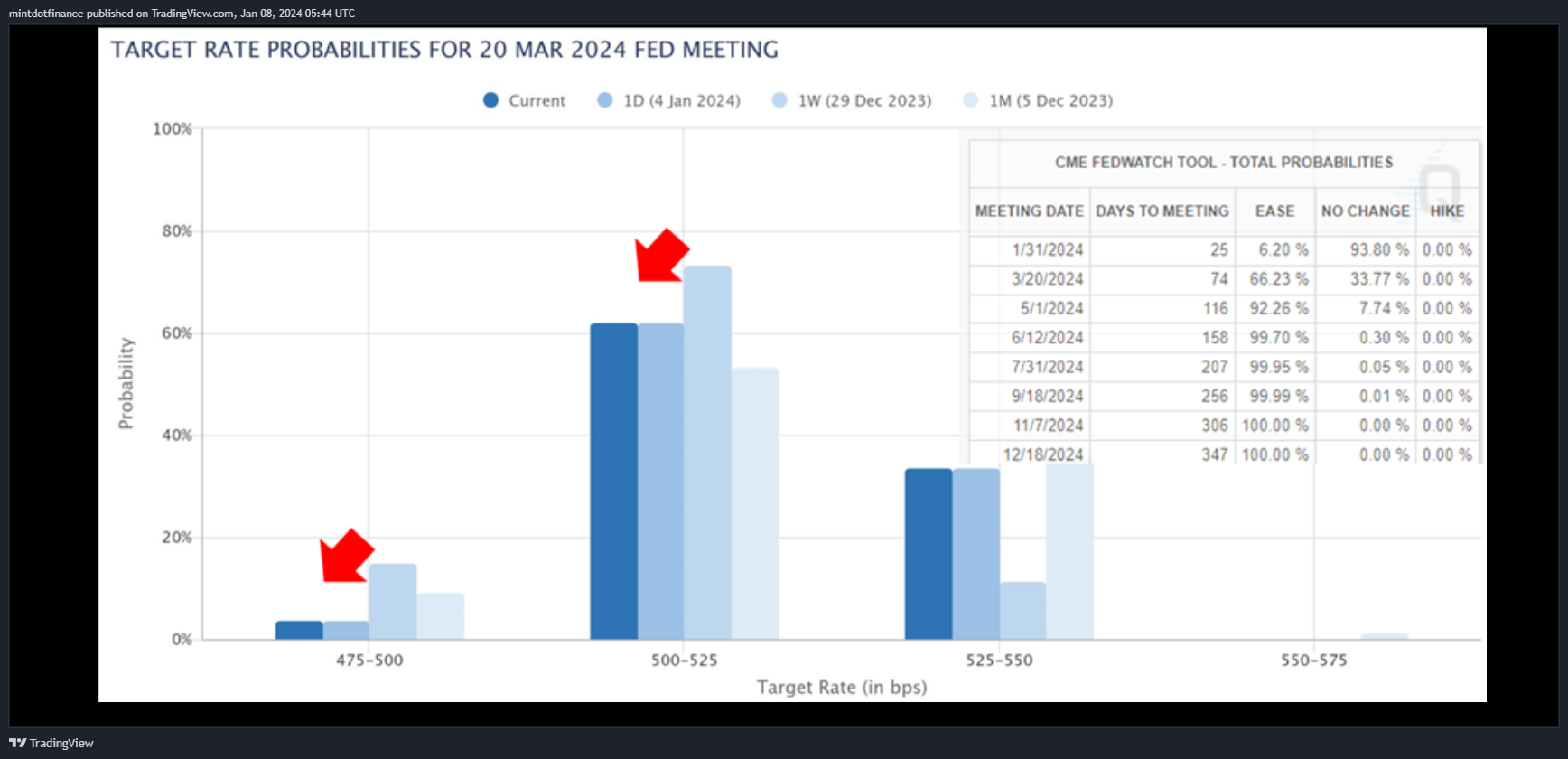Viewport: 1568px width, 759px height.
Task: Click the 92.26 % ease value
Action: click(x=1279, y=308)
